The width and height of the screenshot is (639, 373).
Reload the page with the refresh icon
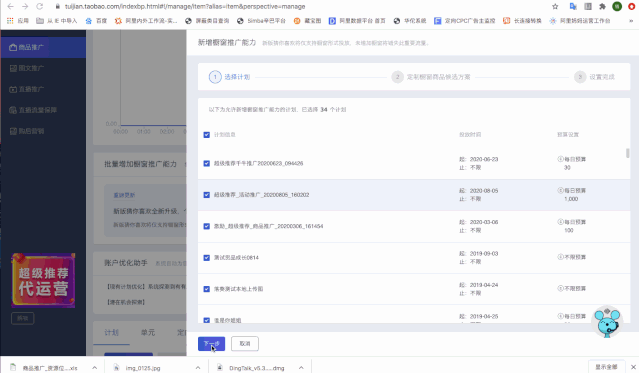click(40, 7)
